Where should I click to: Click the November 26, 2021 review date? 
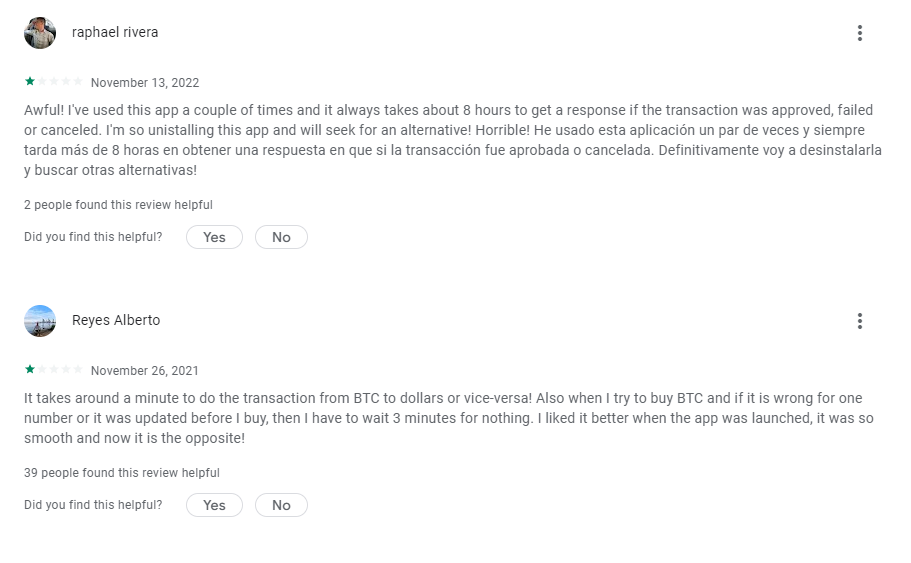coord(145,371)
